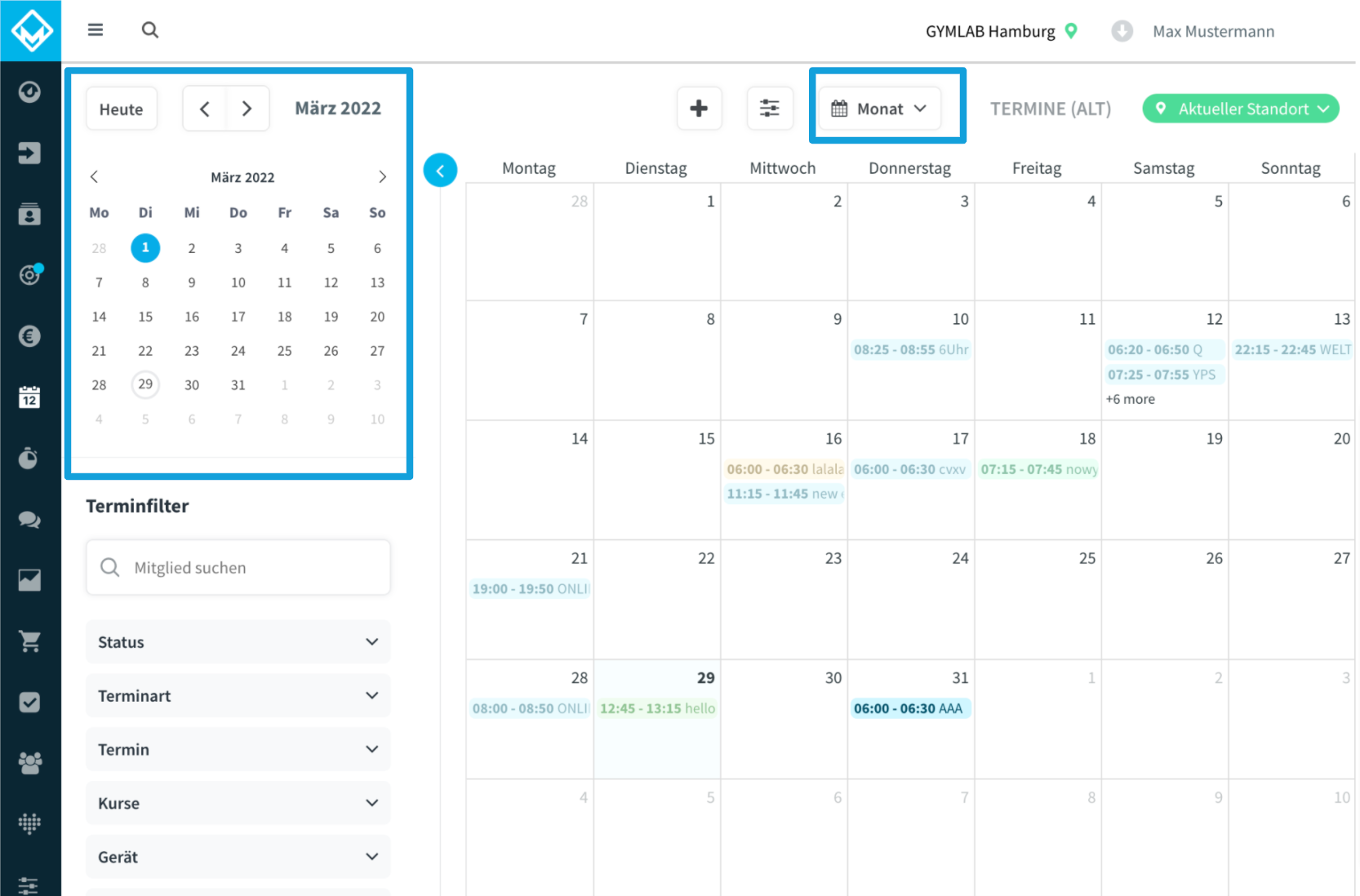
Task: Expand the Terminart filter
Action: tap(238, 696)
